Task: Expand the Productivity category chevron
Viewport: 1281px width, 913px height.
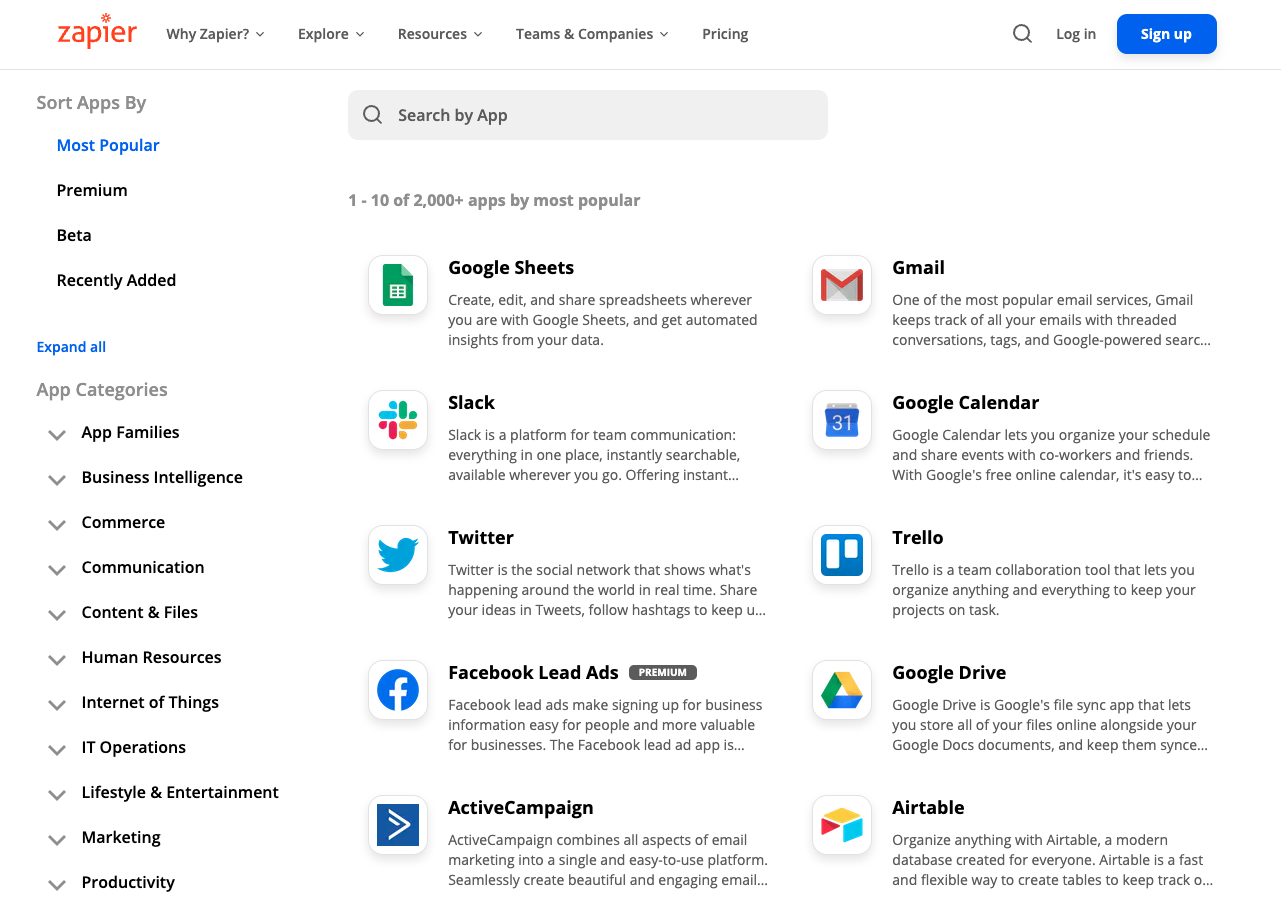Action: pos(57,884)
